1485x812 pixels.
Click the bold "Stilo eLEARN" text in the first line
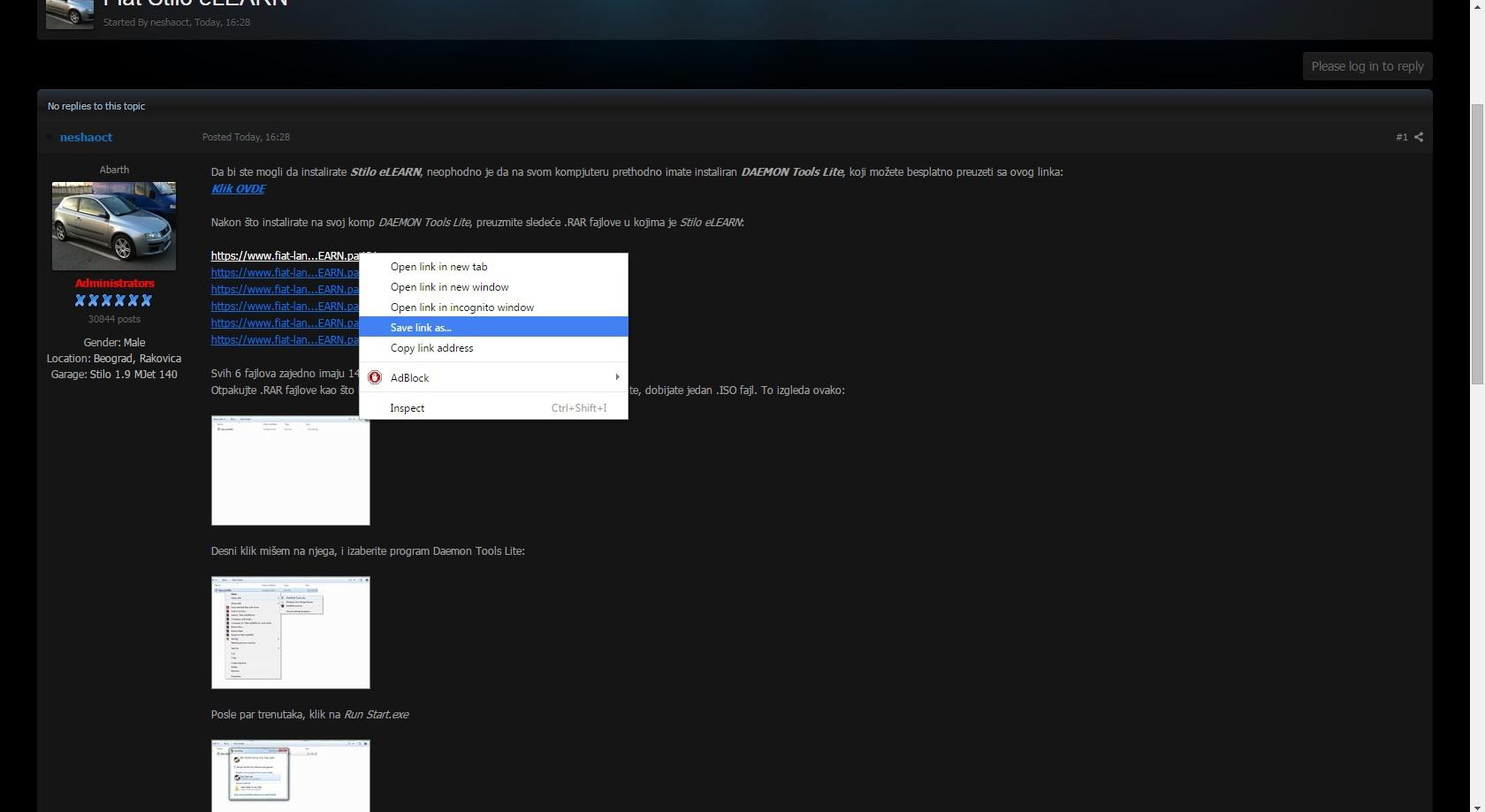385,171
